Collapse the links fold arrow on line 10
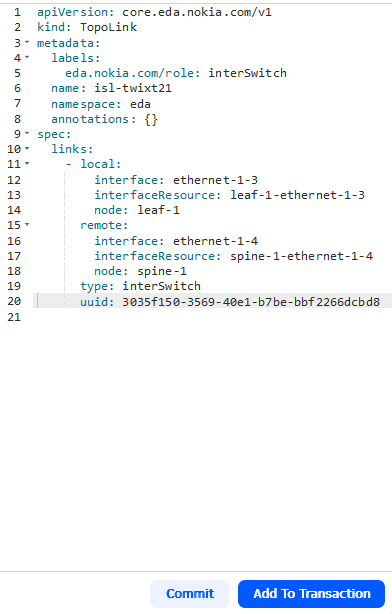The image size is (392, 614). click(27, 149)
